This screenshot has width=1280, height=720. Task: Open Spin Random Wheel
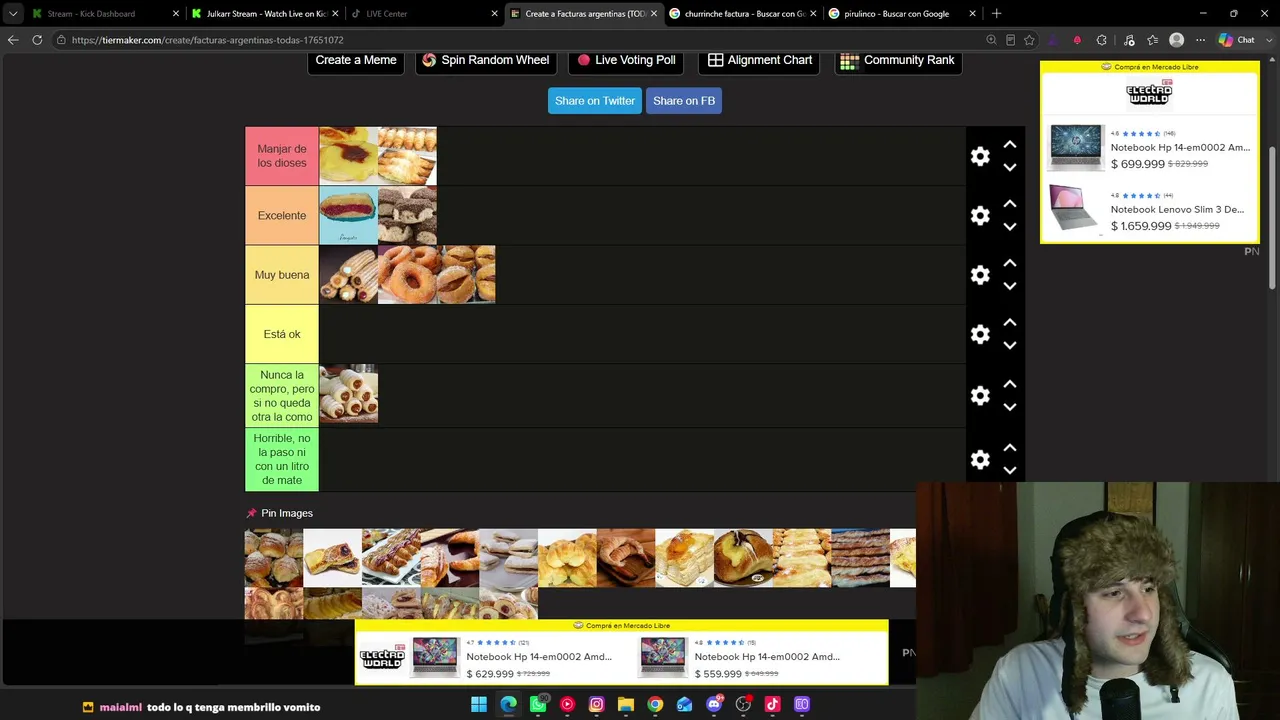[486, 60]
